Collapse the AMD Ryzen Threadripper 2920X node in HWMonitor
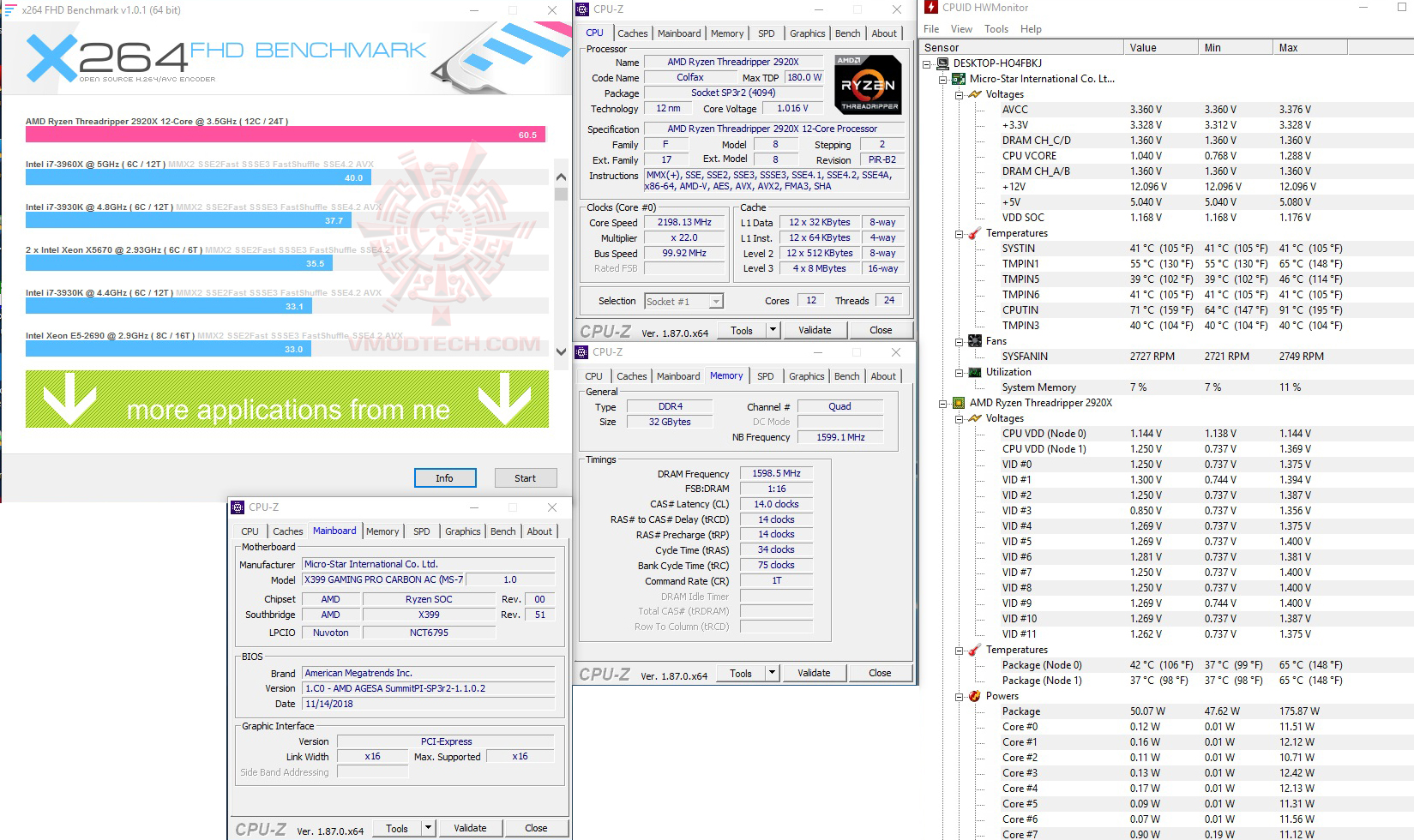 click(x=943, y=403)
